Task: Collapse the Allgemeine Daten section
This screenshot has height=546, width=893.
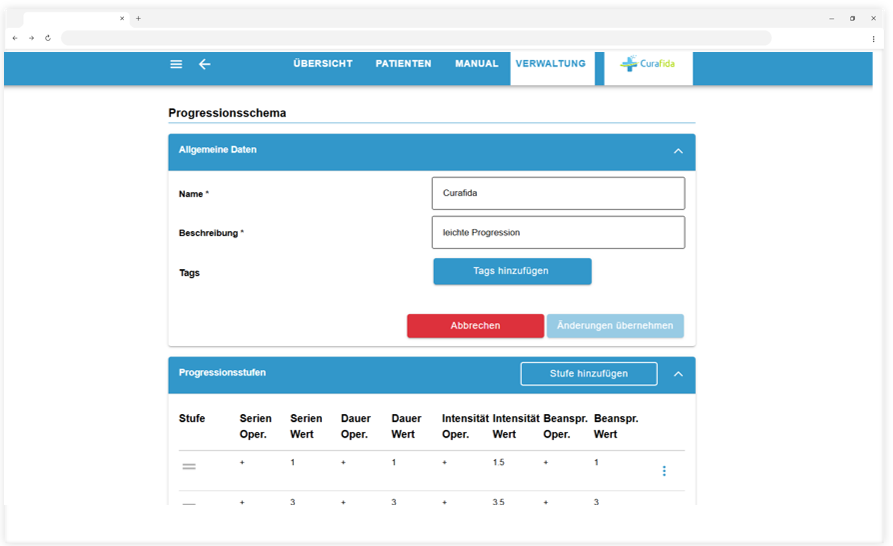Action: click(x=678, y=151)
